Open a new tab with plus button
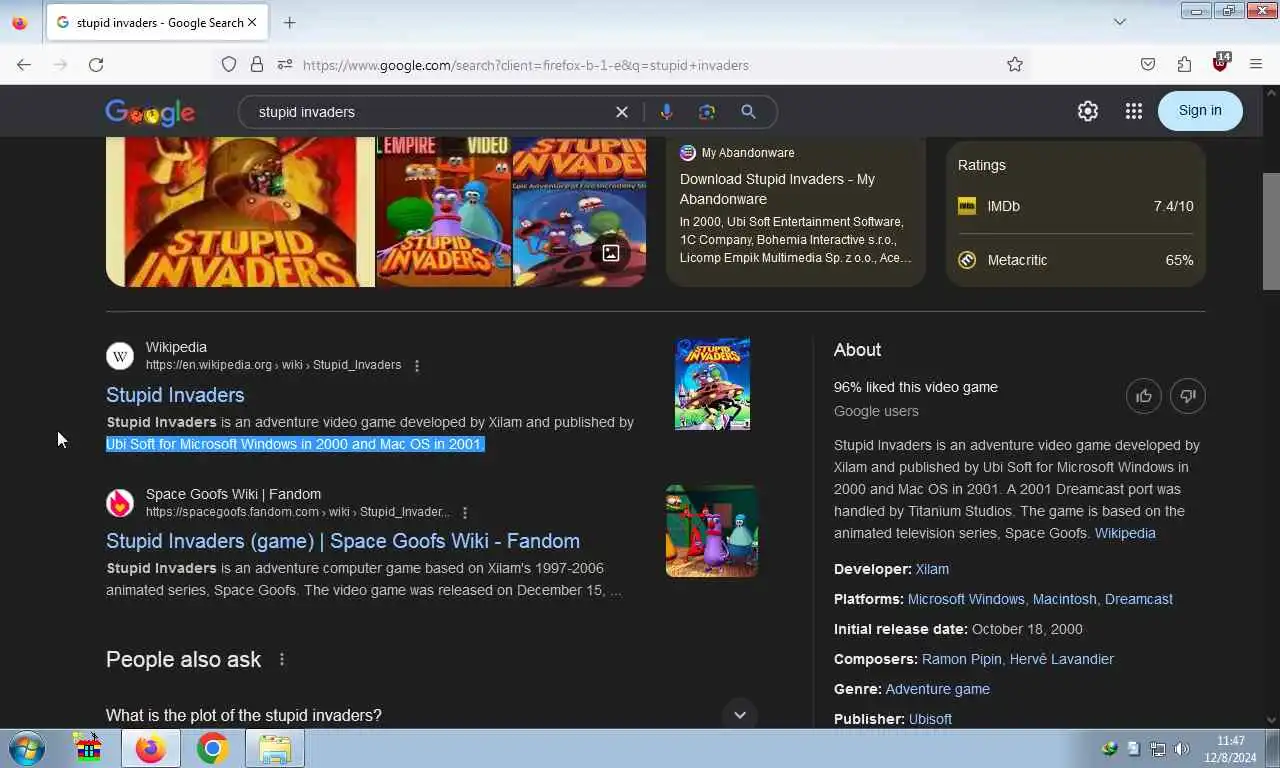 [x=289, y=22]
